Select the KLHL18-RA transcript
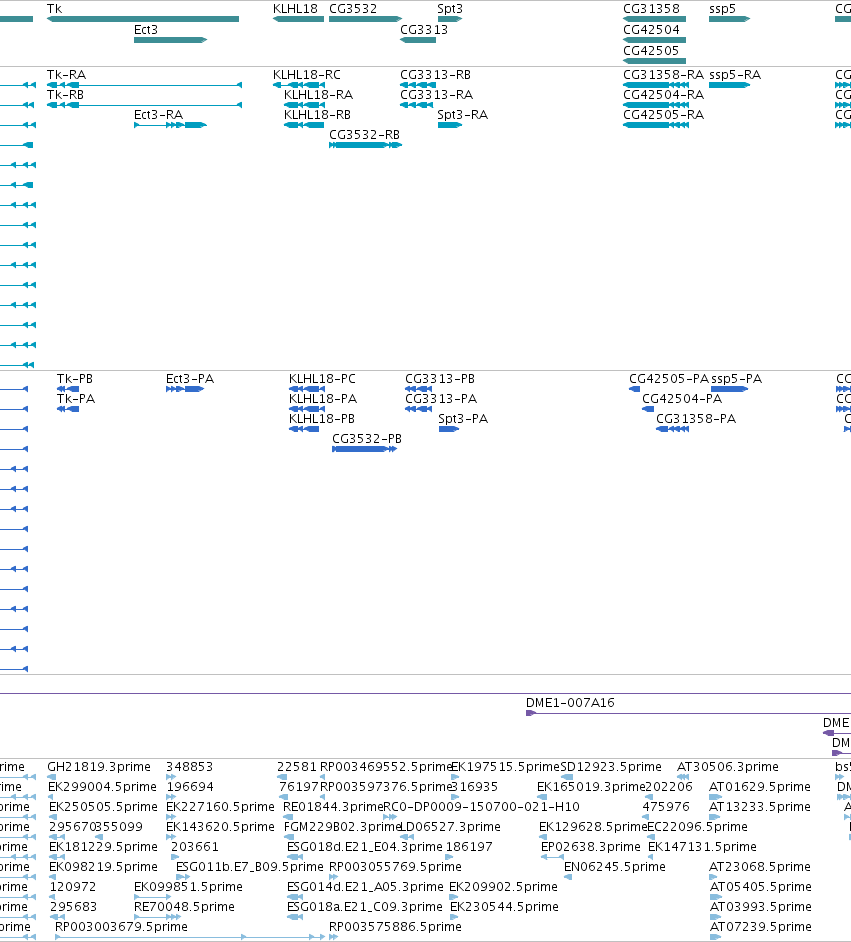This screenshot has height=942, width=851. tap(304, 105)
